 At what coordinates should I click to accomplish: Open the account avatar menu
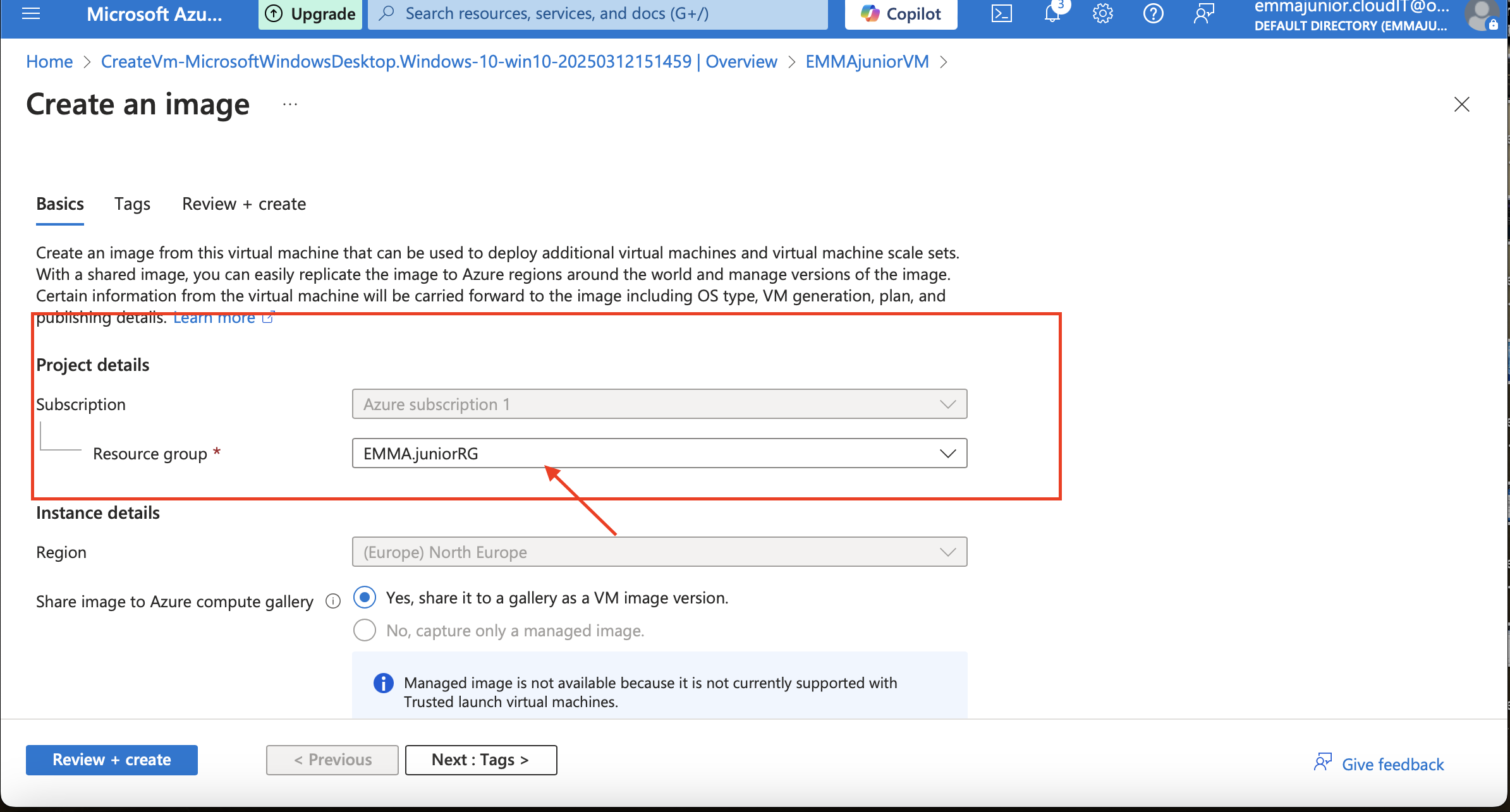[1482, 15]
